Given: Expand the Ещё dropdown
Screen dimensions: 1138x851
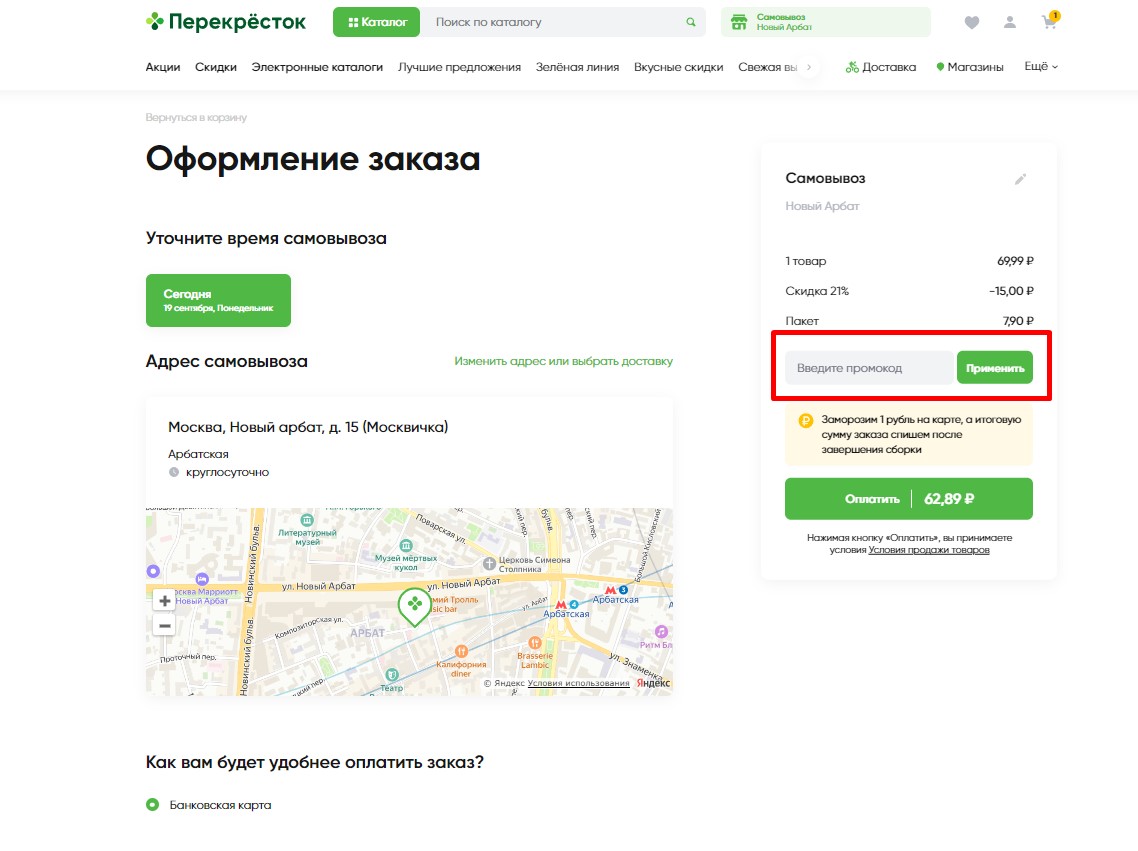Looking at the screenshot, I should click(1041, 66).
